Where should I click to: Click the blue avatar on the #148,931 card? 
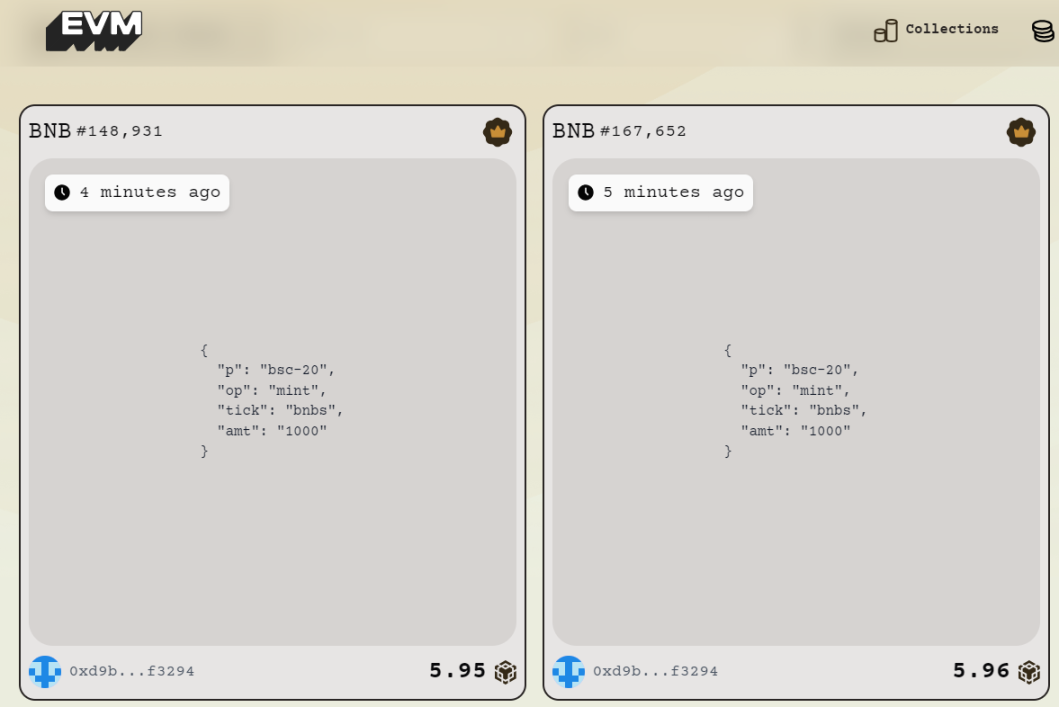coord(45,671)
